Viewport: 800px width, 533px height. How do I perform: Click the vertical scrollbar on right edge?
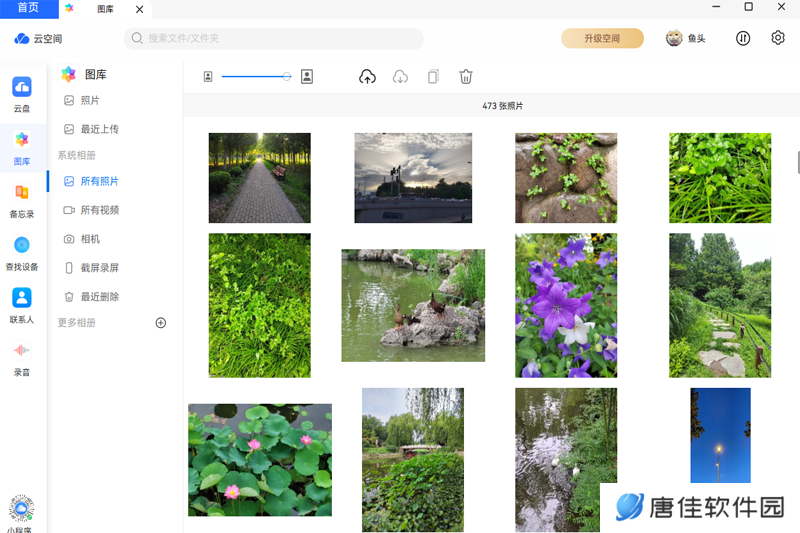(x=798, y=162)
